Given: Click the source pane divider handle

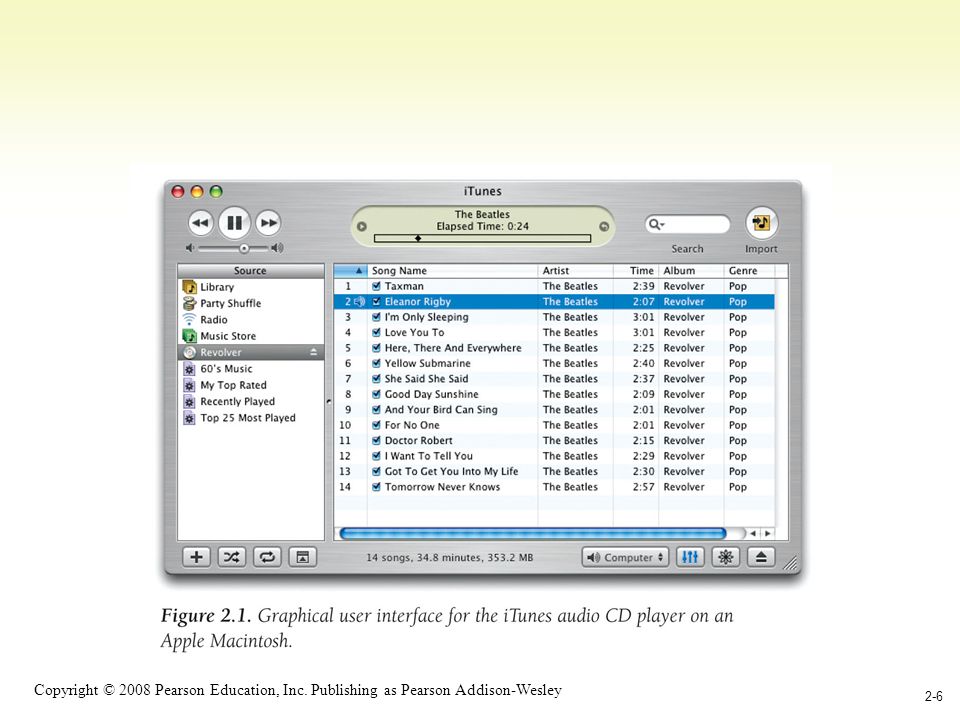Looking at the screenshot, I should point(329,402).
